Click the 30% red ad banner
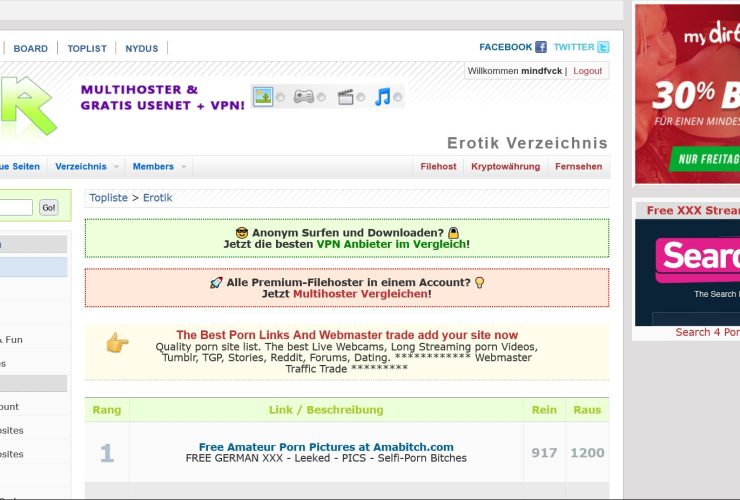The width and height of the screenshot is (740, 500). point(687,93)
